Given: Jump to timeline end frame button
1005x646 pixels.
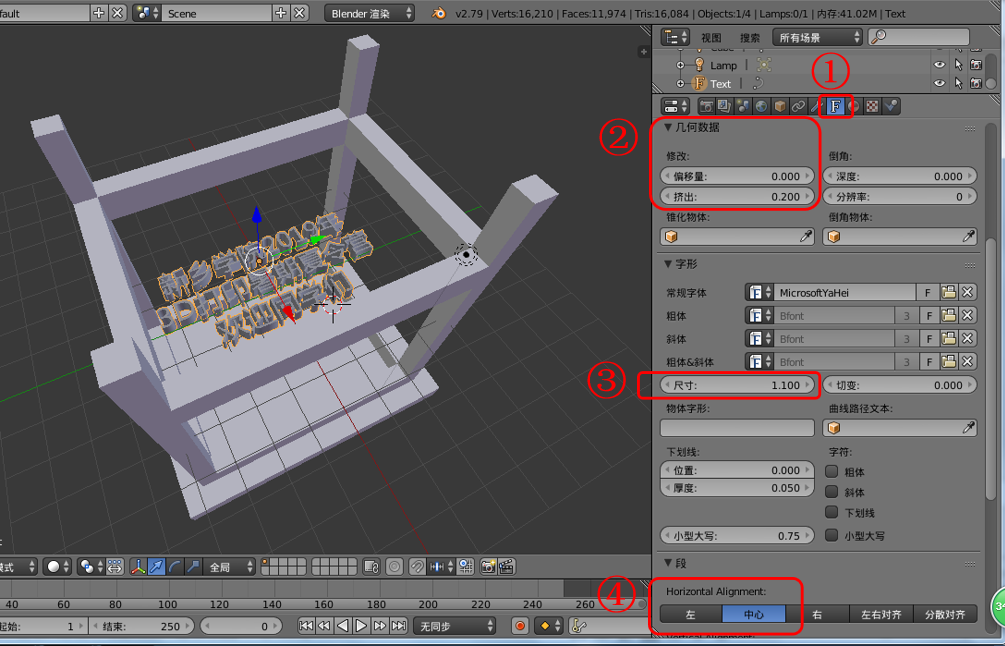Looking at the screenshot, I should click(399, 625).
